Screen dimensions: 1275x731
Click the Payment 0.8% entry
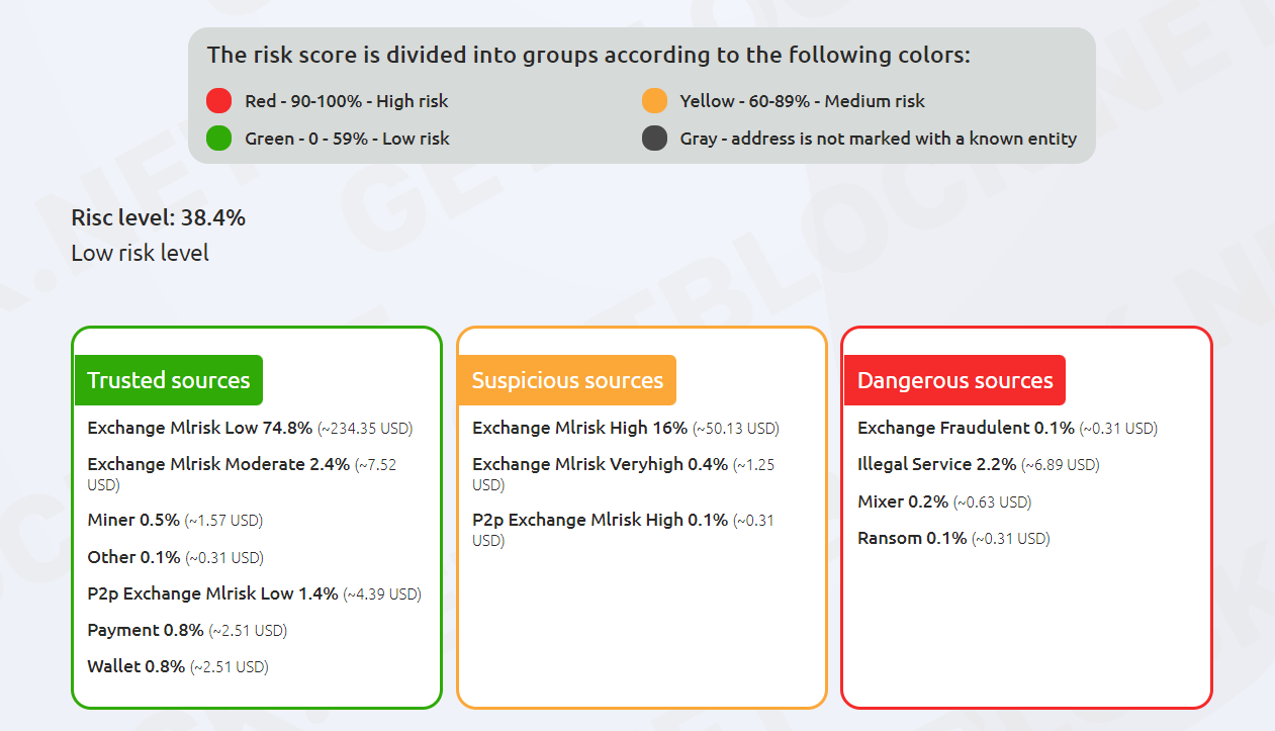(x=187, y=630)
